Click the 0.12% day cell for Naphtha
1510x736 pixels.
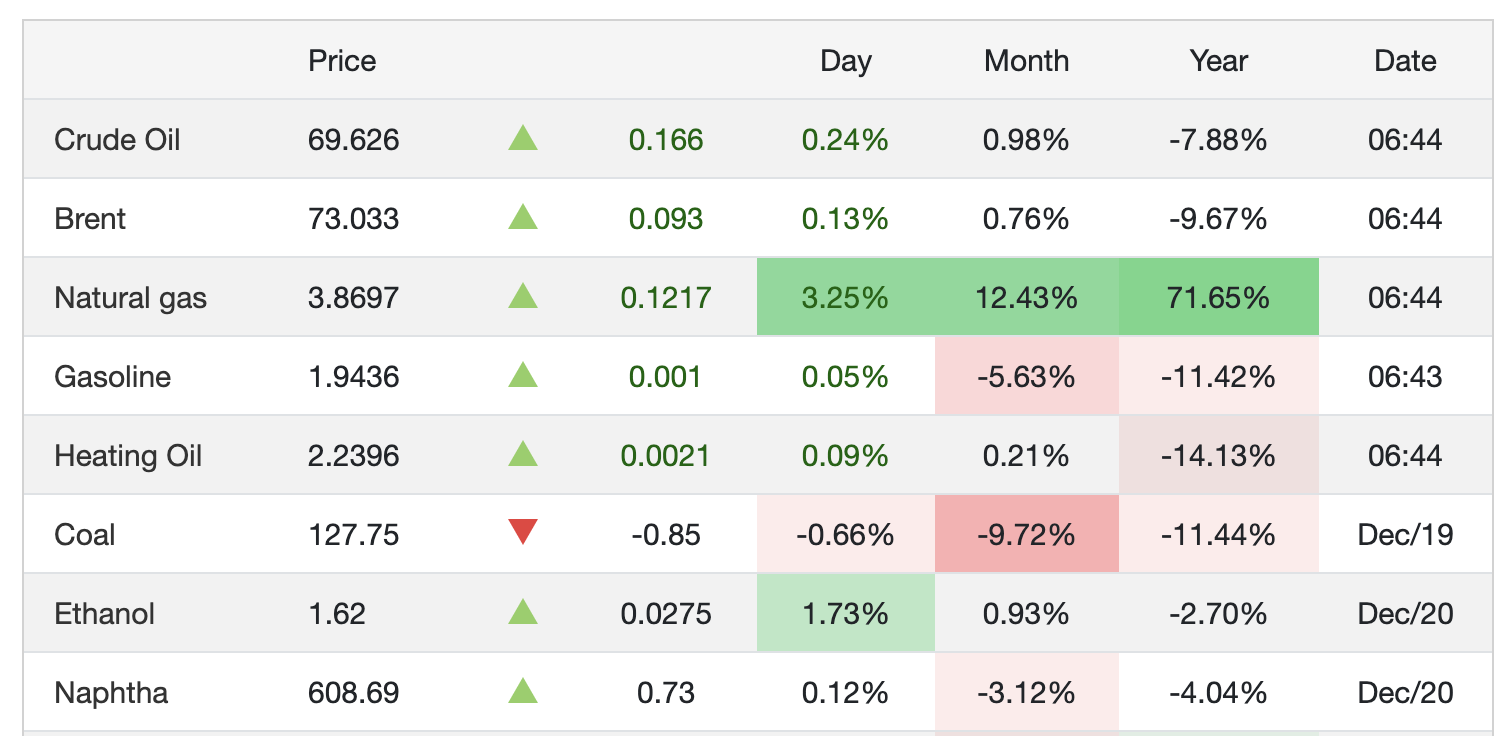[x=846, y=692]
